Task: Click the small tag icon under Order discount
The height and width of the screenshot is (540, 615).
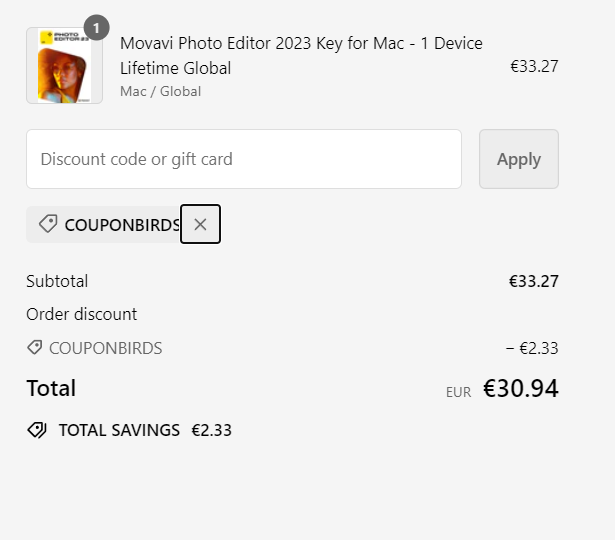Action: click(x=35, y=348)
